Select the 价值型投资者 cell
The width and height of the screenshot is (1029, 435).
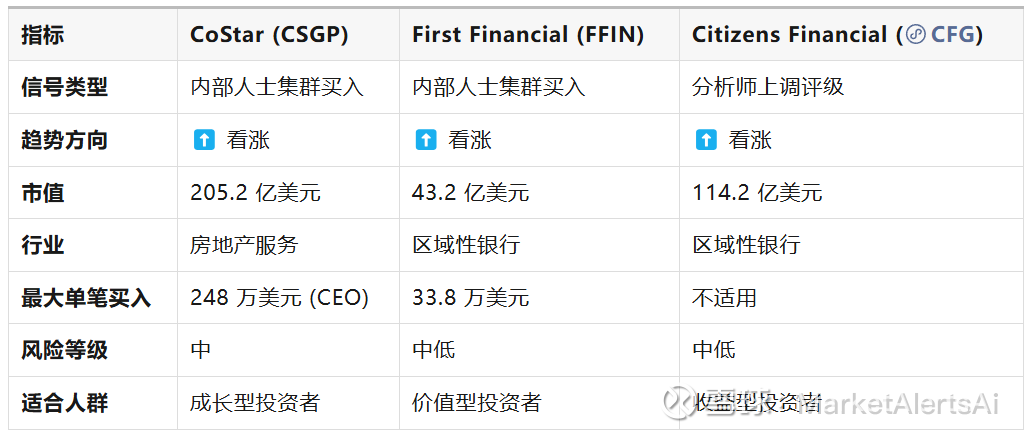[477, 403]
